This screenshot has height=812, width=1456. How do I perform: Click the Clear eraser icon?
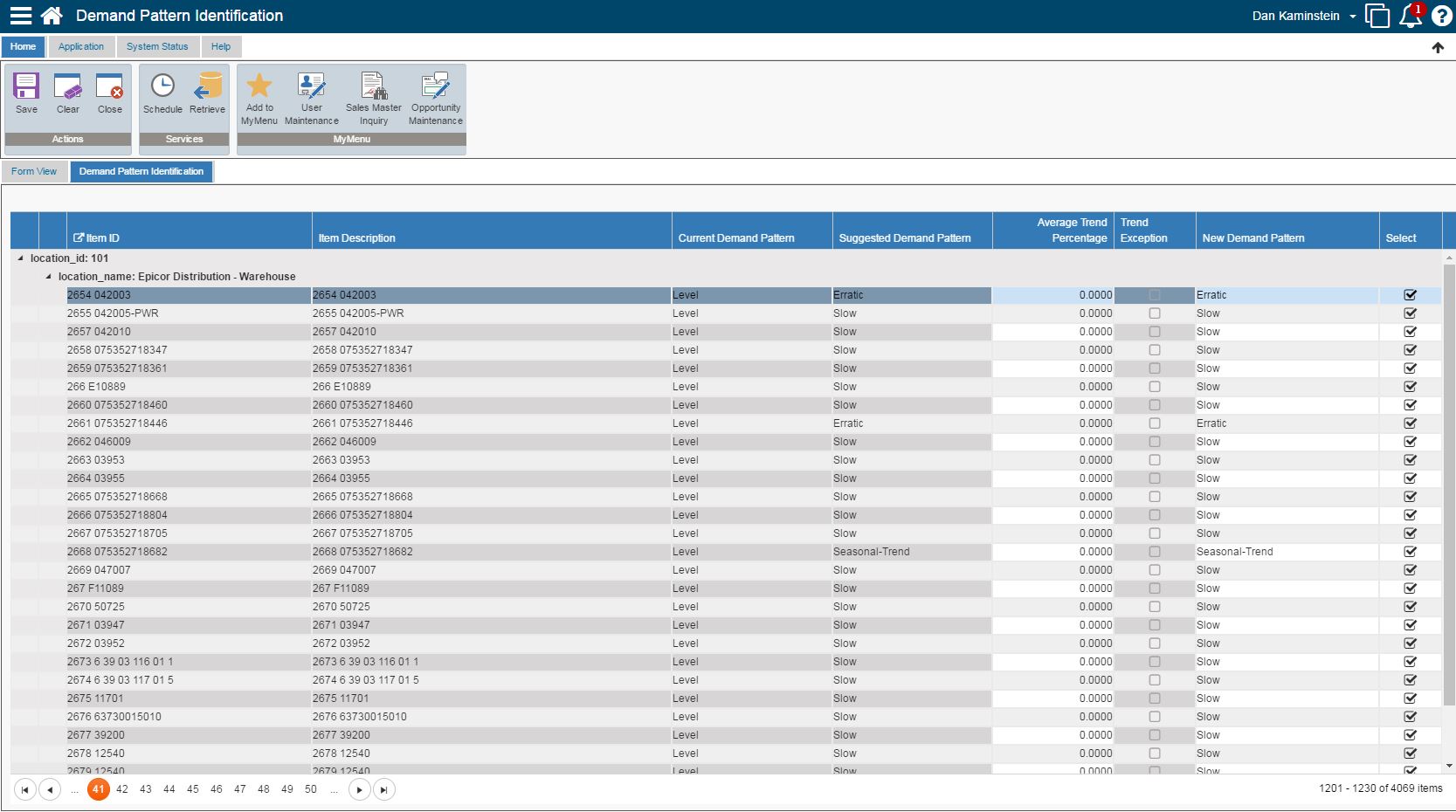(68, 87)
